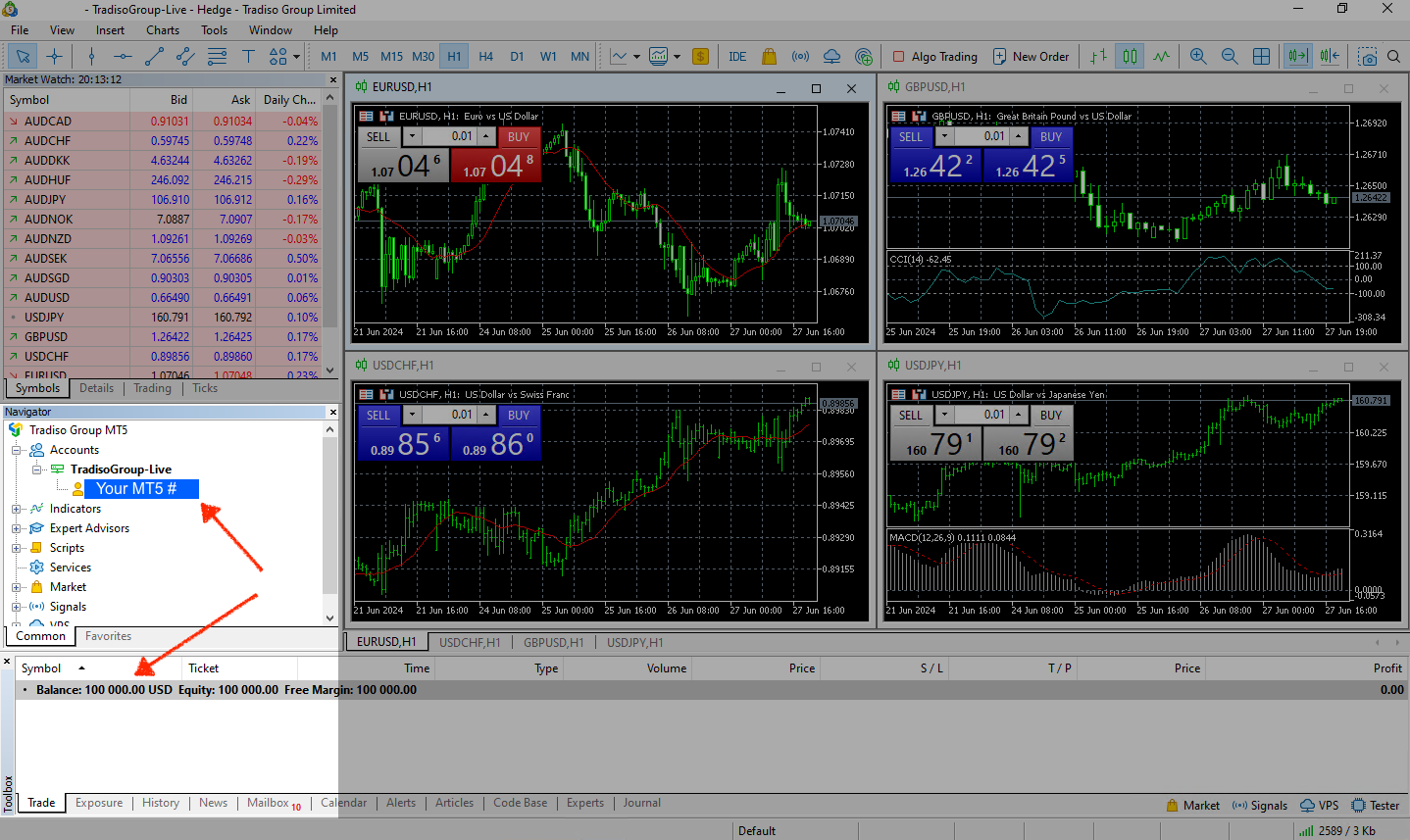Close the Navigator panel

332,412
